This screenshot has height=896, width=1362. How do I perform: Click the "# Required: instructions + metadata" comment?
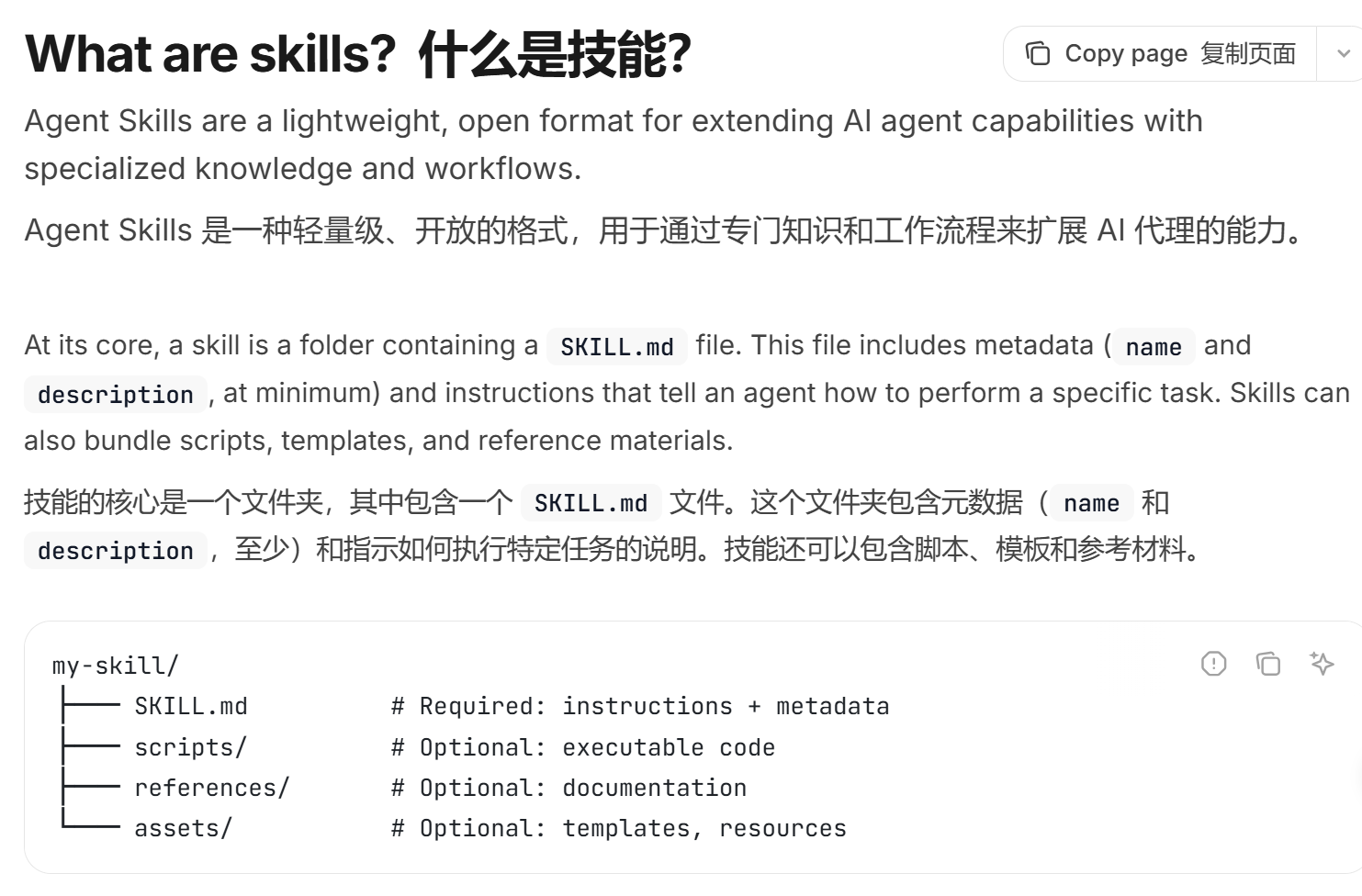[640, 706]
